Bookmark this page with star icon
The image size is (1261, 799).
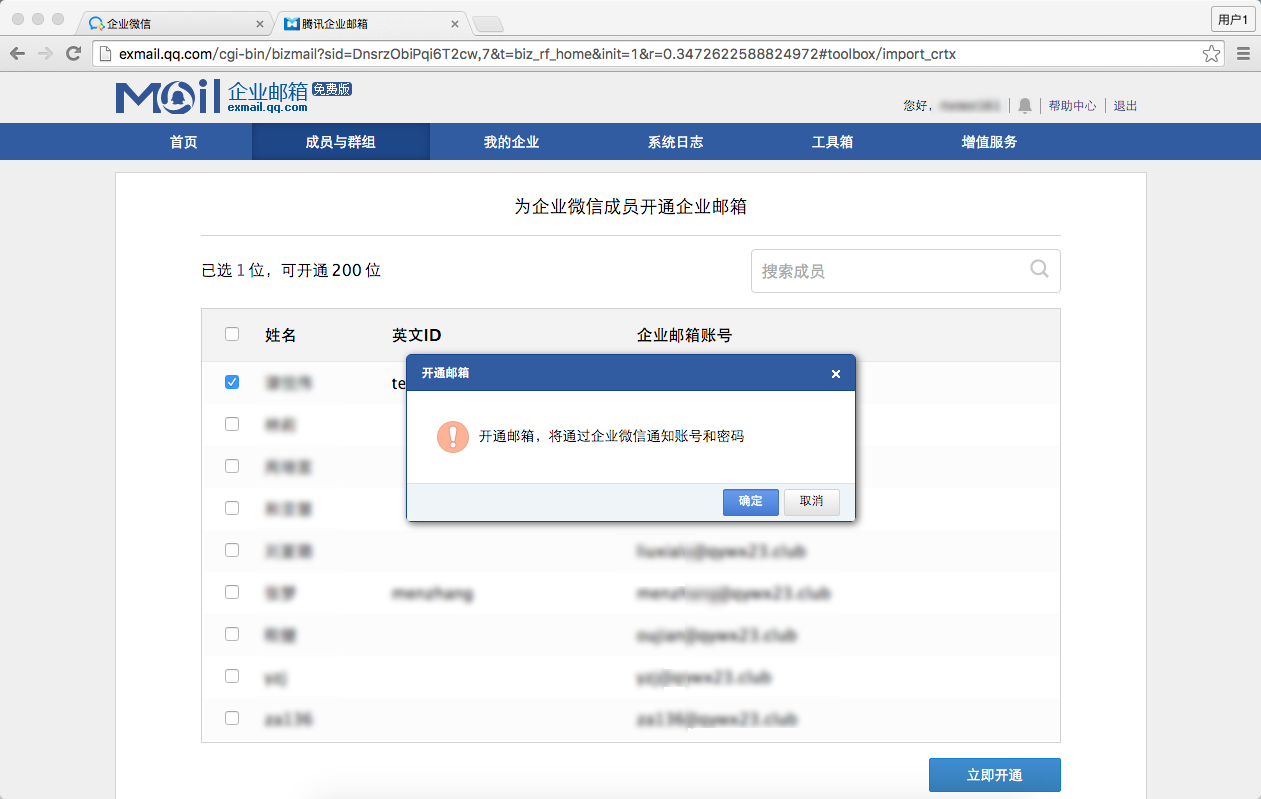tap(1211, 54)
